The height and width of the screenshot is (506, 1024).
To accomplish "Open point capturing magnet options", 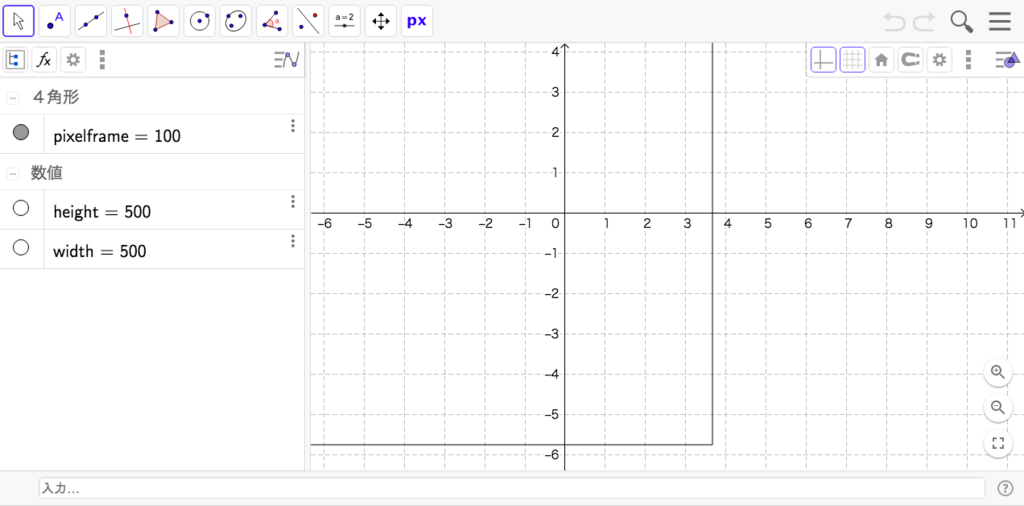I will (x=910, y=60).
